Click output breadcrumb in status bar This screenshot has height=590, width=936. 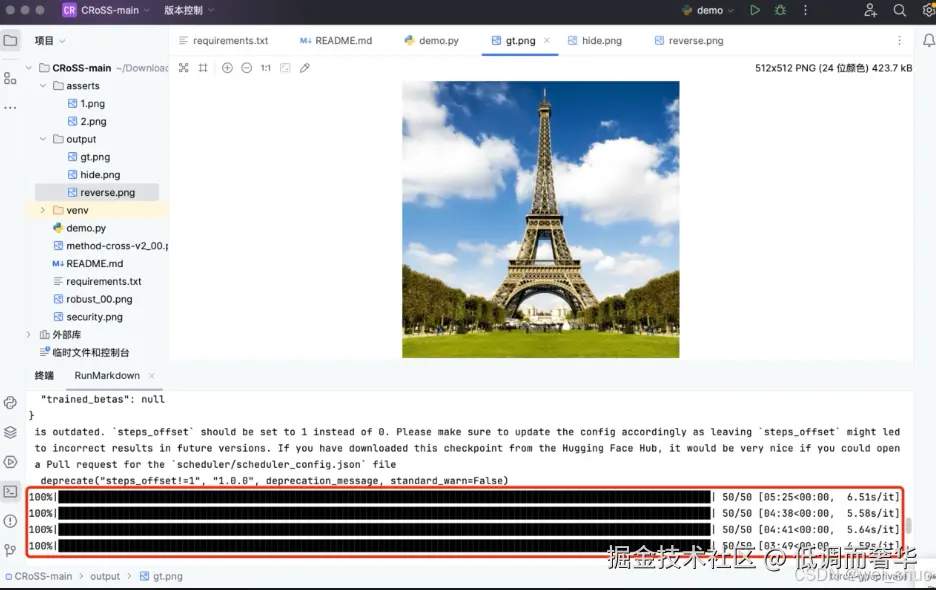click(105, 576)
